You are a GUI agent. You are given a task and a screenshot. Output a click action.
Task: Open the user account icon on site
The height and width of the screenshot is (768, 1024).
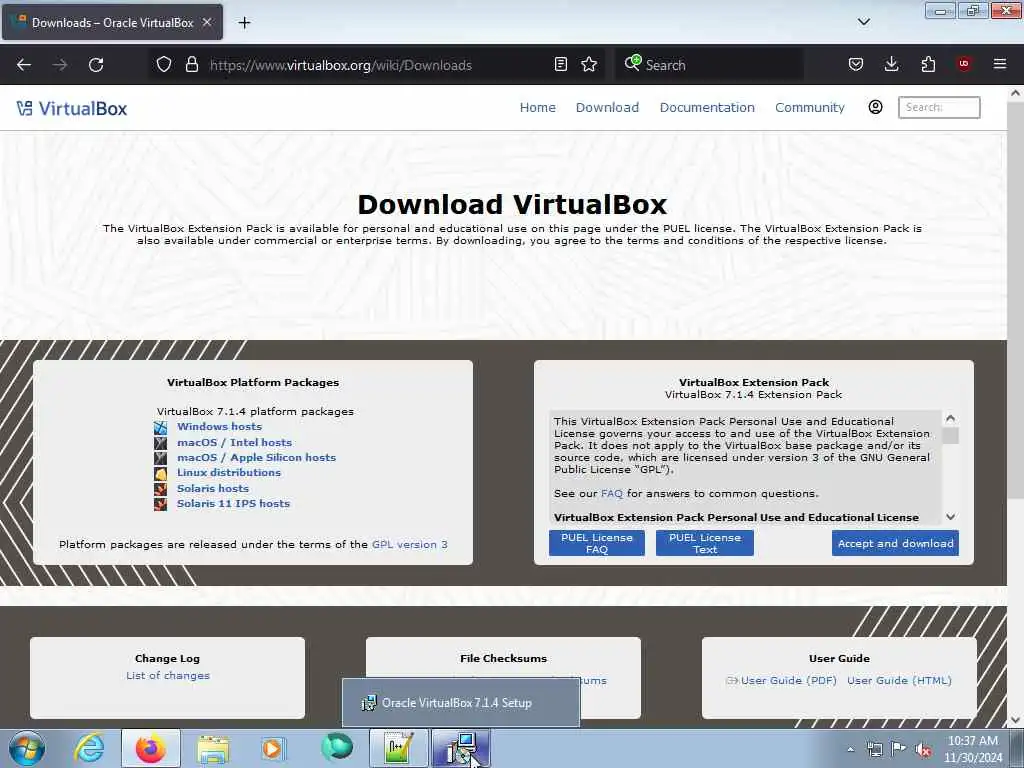pyautogui.click(x=875, y=107)
